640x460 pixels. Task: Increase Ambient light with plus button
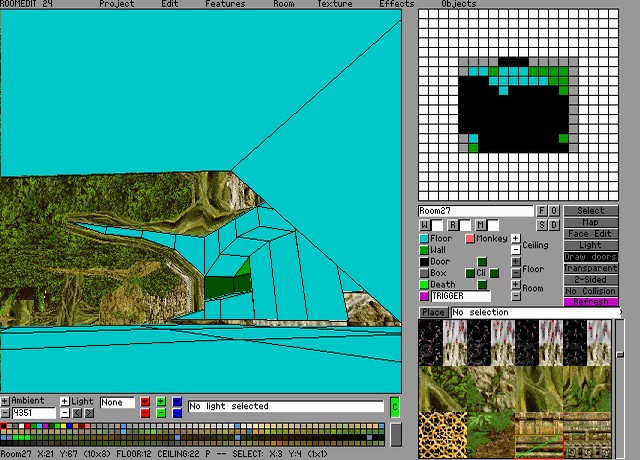[x=5, y=401]
